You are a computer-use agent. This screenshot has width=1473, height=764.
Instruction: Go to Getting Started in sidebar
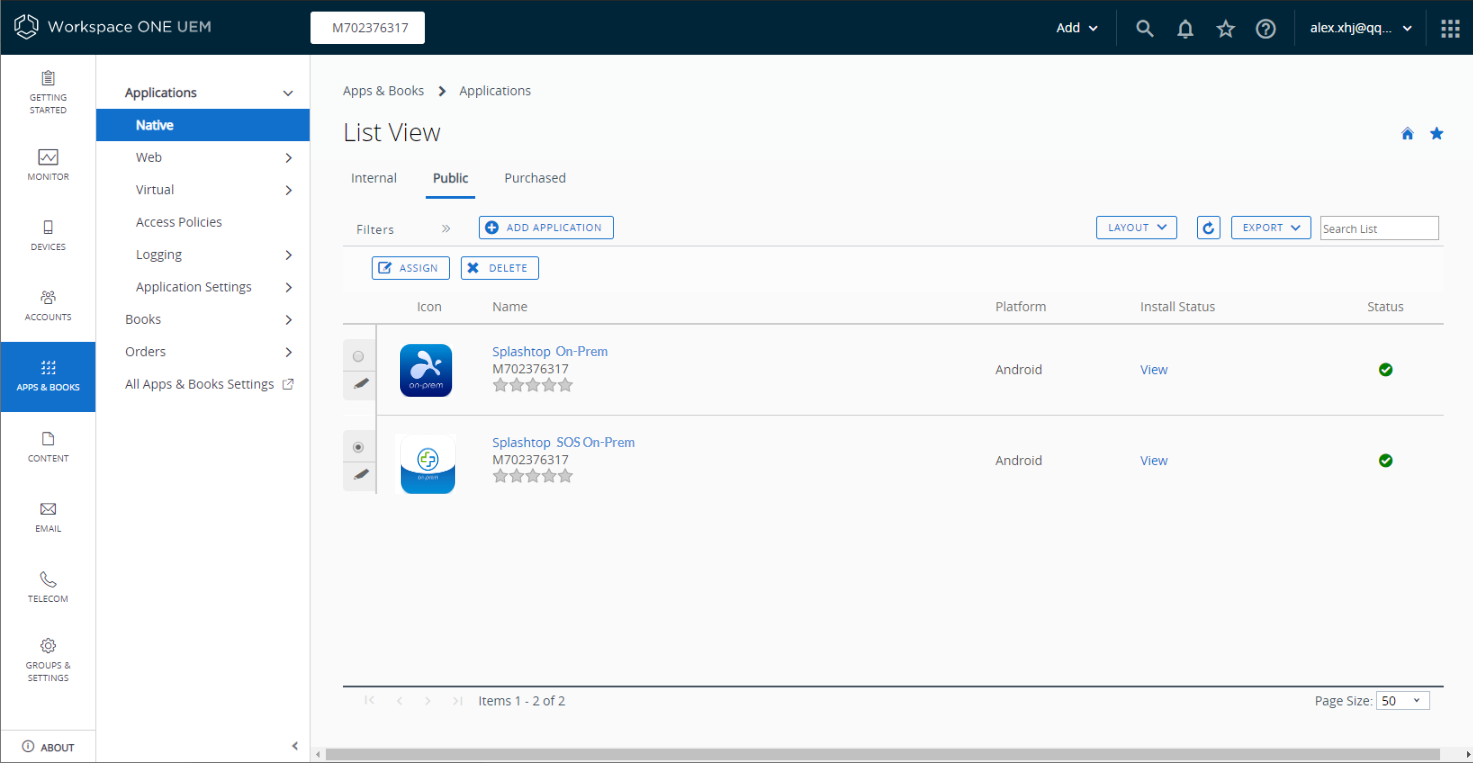pyautogui.click(x=48, y=91)
